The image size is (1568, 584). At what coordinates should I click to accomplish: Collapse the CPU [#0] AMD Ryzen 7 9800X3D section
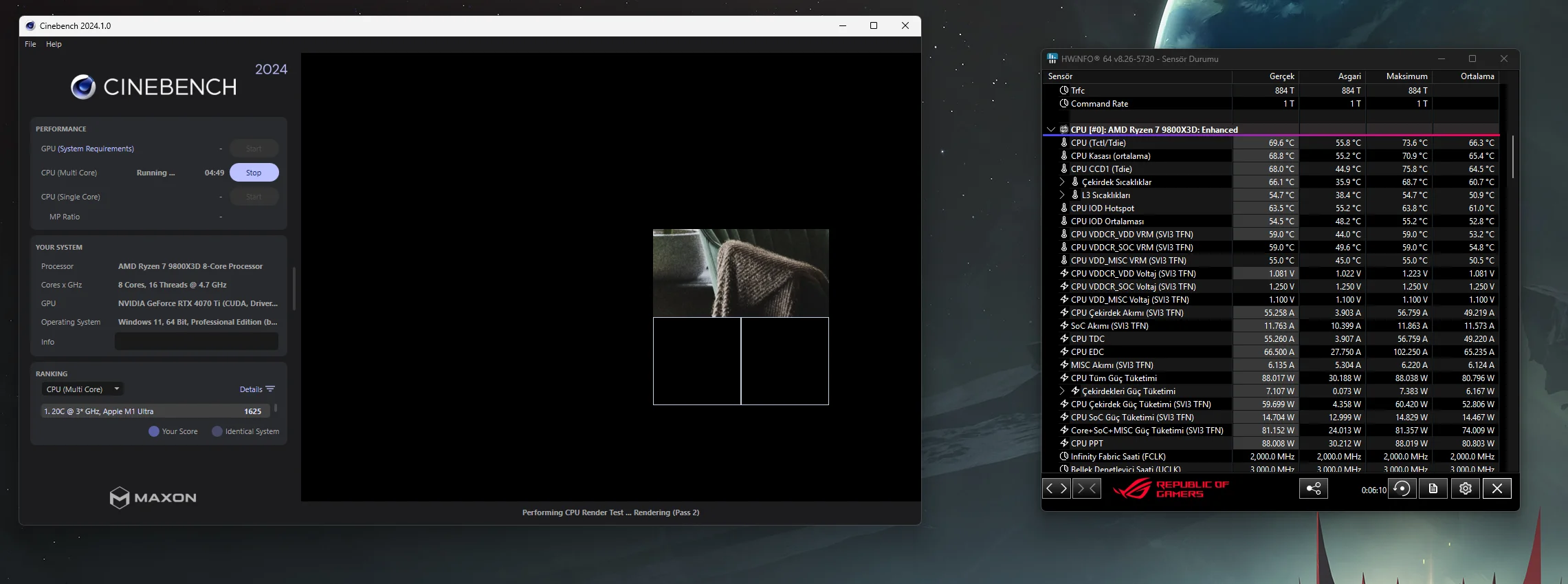tap(1050, 129)
